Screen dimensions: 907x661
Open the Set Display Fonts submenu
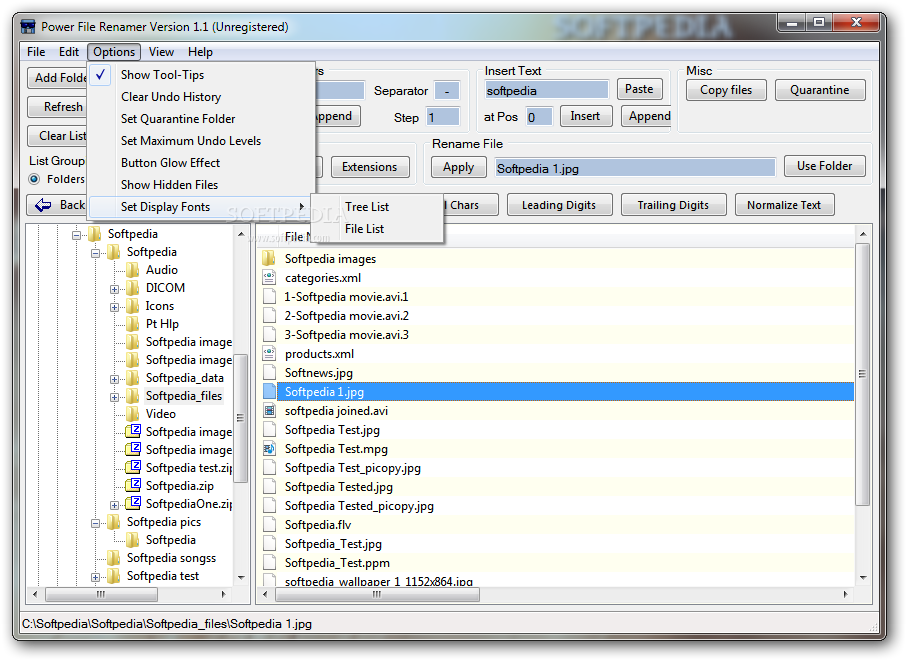[200, 206]
